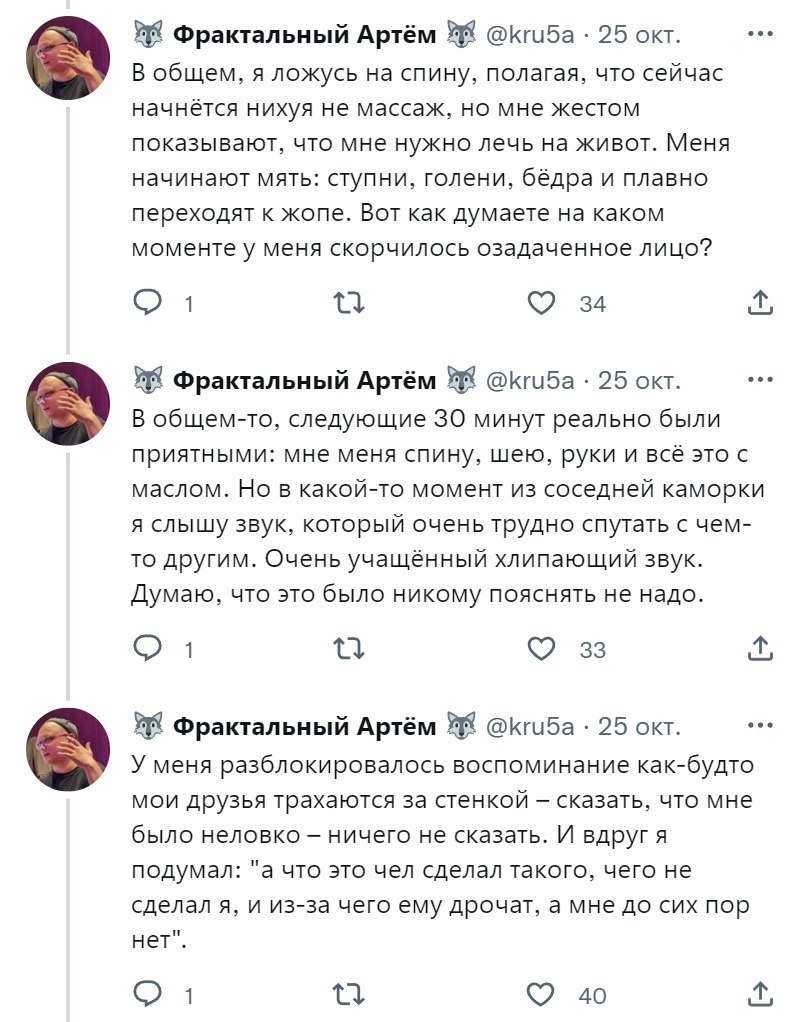Image resolution: width=802 pixels, height=1022 pixels.
Task: Open the author's avatar on the first tweet
Action: pyautogui.click(x=67, y=57)
